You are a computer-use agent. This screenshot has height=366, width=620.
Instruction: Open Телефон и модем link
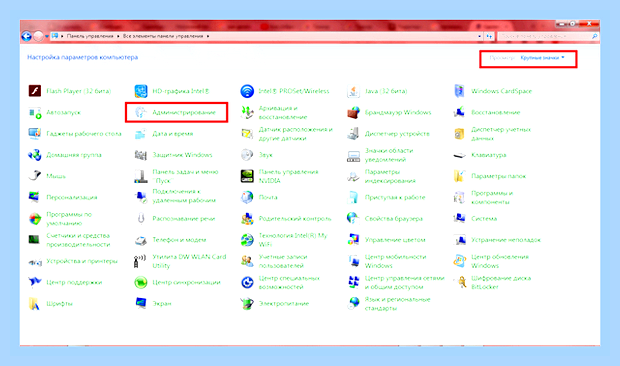[179, 240]
